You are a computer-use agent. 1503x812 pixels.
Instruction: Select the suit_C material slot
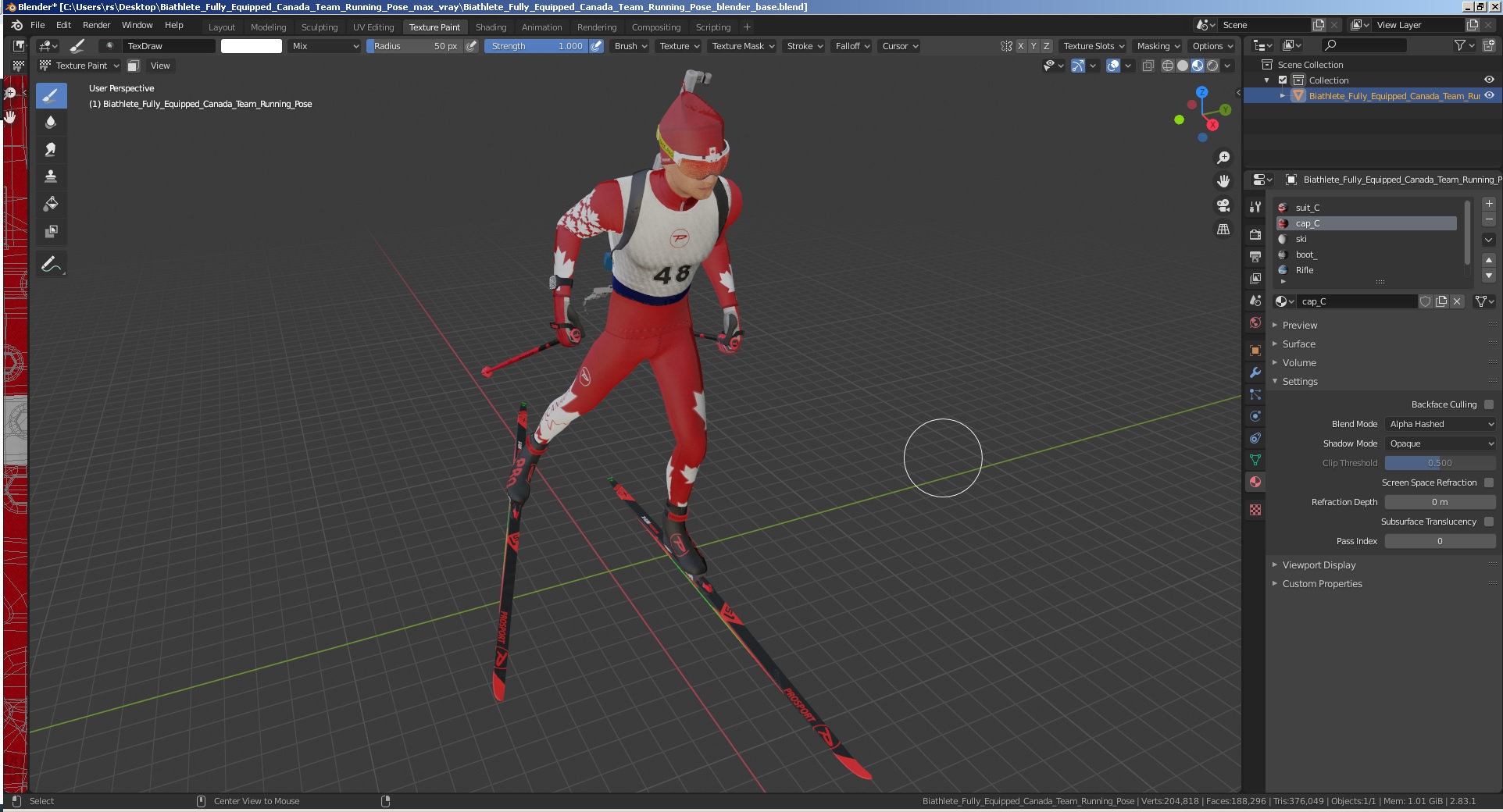tap(1367, 208)
